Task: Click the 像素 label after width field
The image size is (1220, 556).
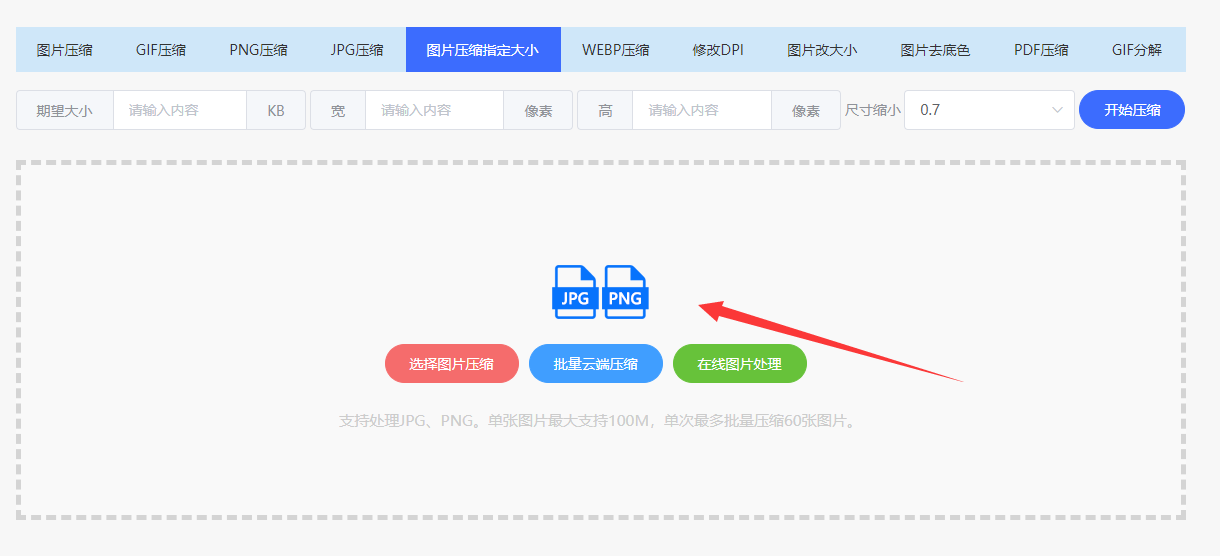Action: click(x=538, y=110)
